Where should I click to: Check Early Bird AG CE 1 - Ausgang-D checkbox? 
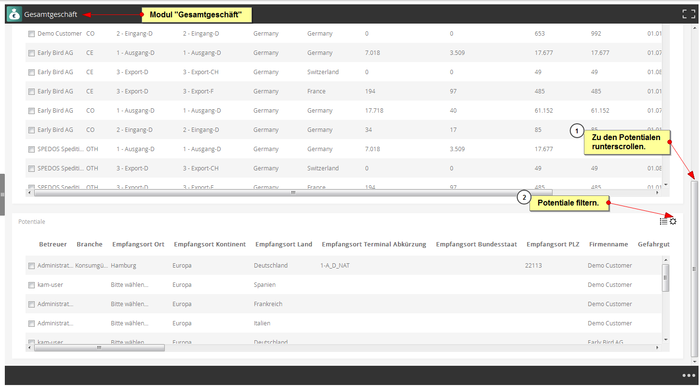(x=31, y=53)
